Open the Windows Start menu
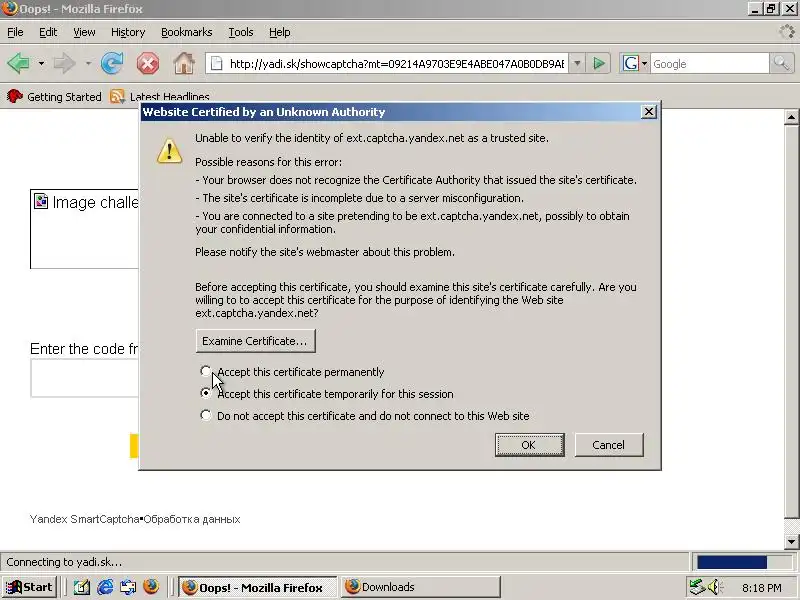The width and height of the screenshot is (800, 600). click(x=30, y=587)
